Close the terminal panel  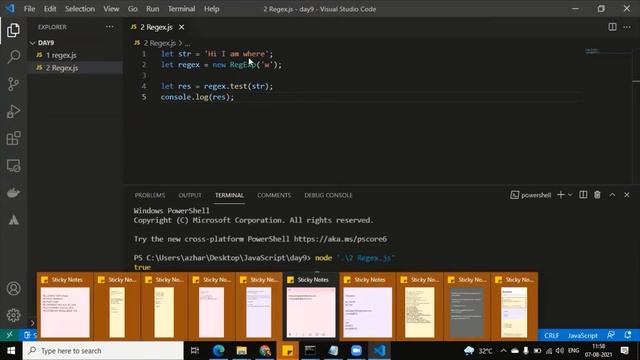(x=627, y=195)
